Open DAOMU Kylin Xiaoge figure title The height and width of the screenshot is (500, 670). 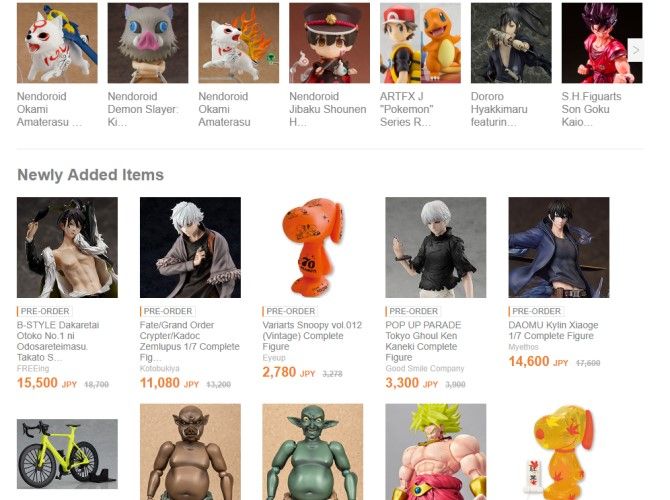coord(553,330)
